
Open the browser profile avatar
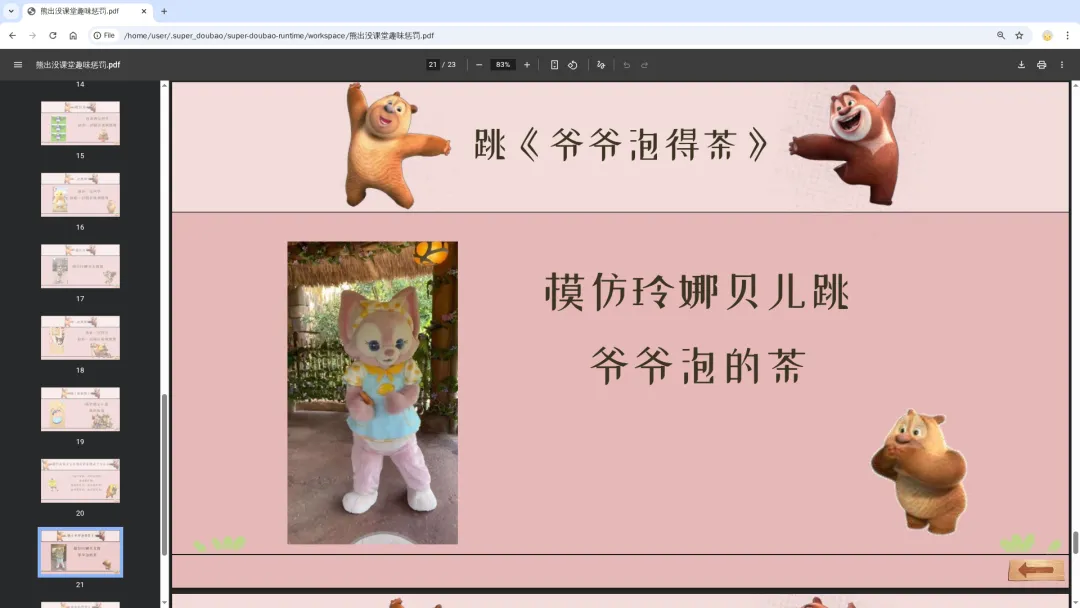point(1047,35)
